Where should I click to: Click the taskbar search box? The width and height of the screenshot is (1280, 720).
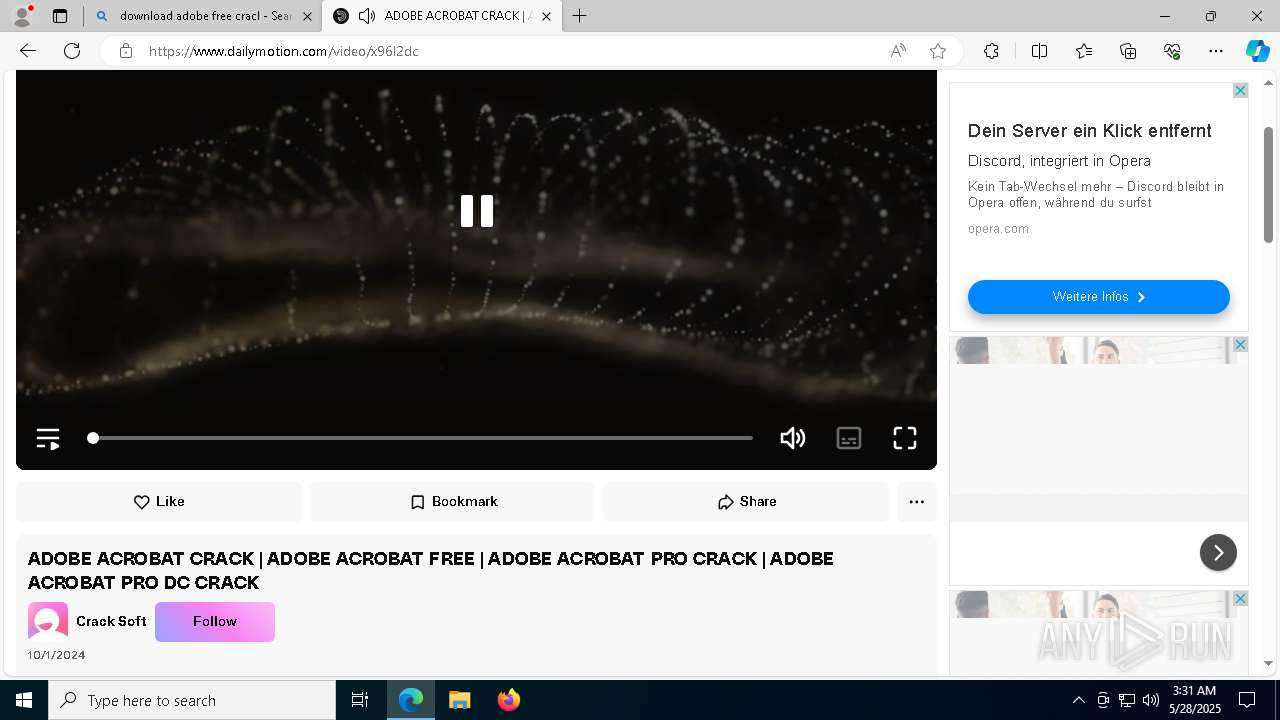[x=192, y=700]
